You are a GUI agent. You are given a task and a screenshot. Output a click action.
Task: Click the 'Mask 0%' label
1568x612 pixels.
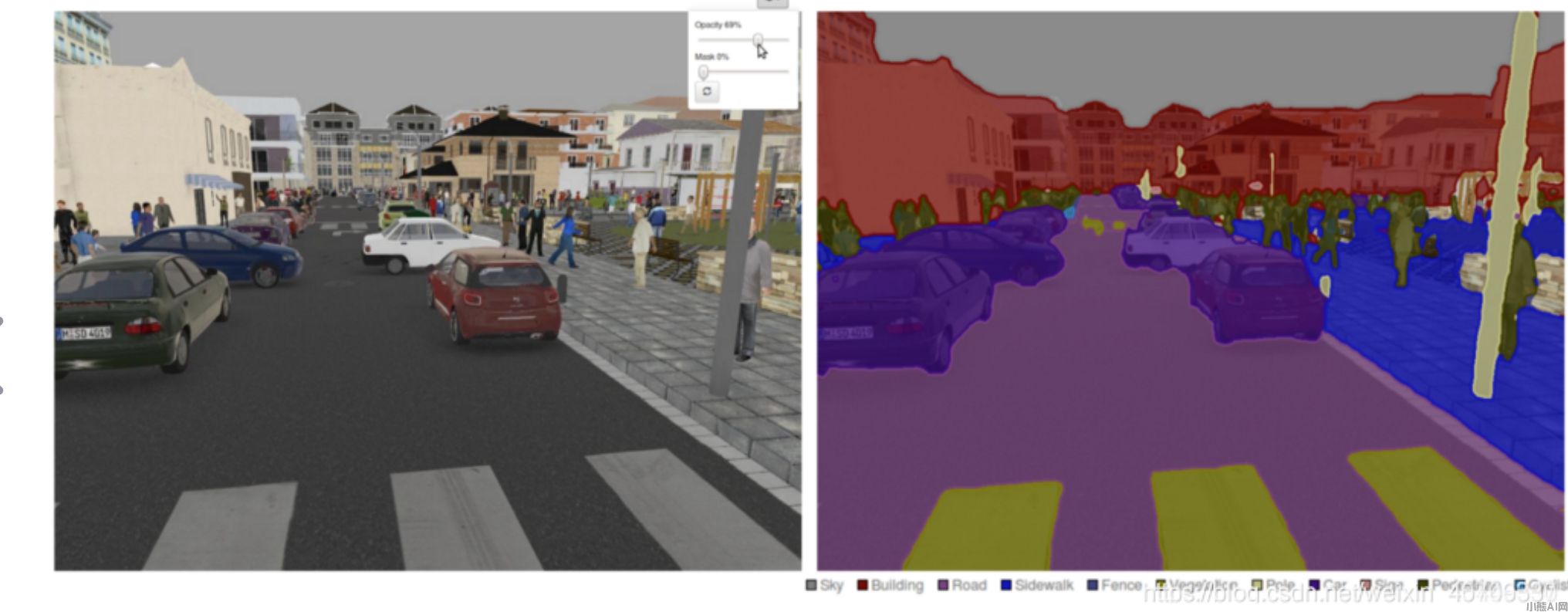711,56
